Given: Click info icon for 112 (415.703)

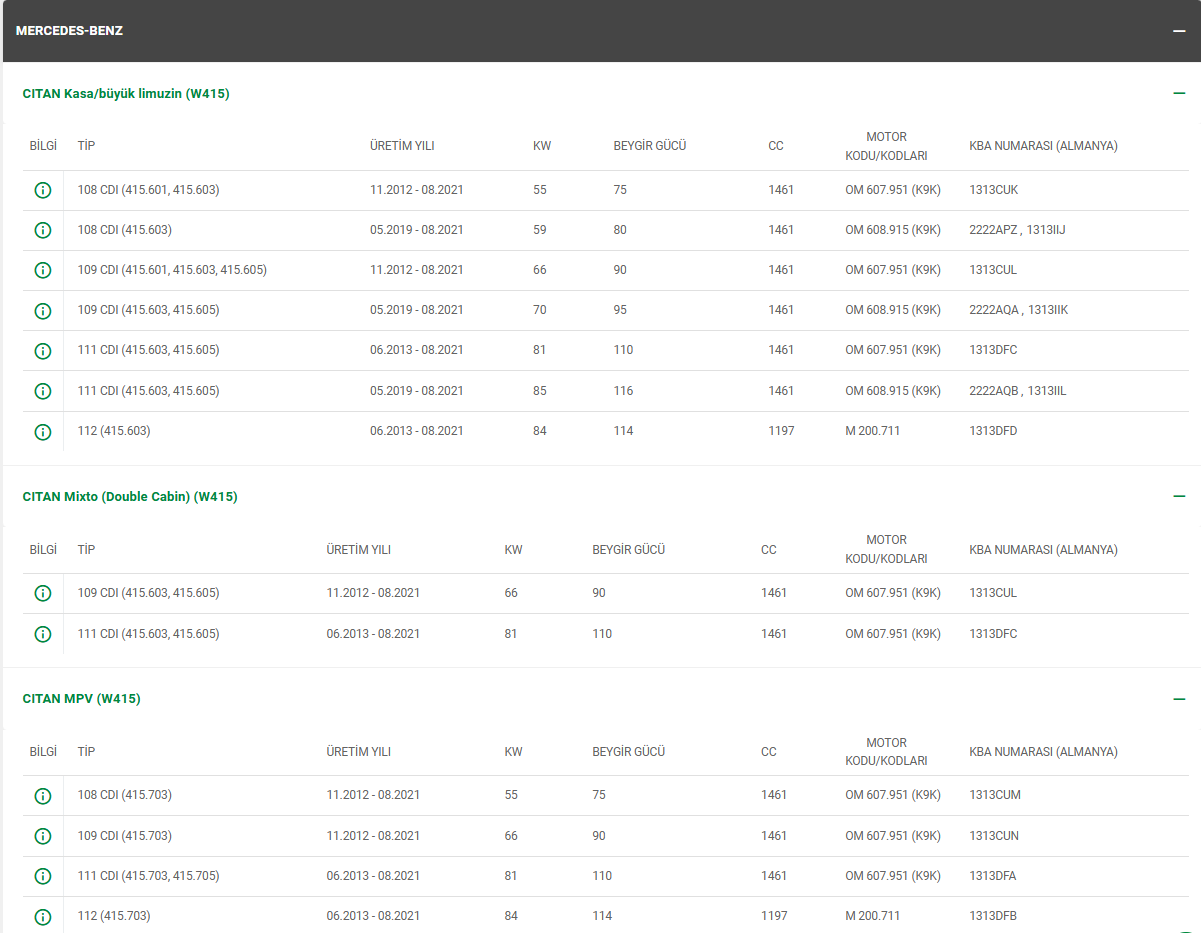Looking at the screenshot, I should click(x=42, y=916).
